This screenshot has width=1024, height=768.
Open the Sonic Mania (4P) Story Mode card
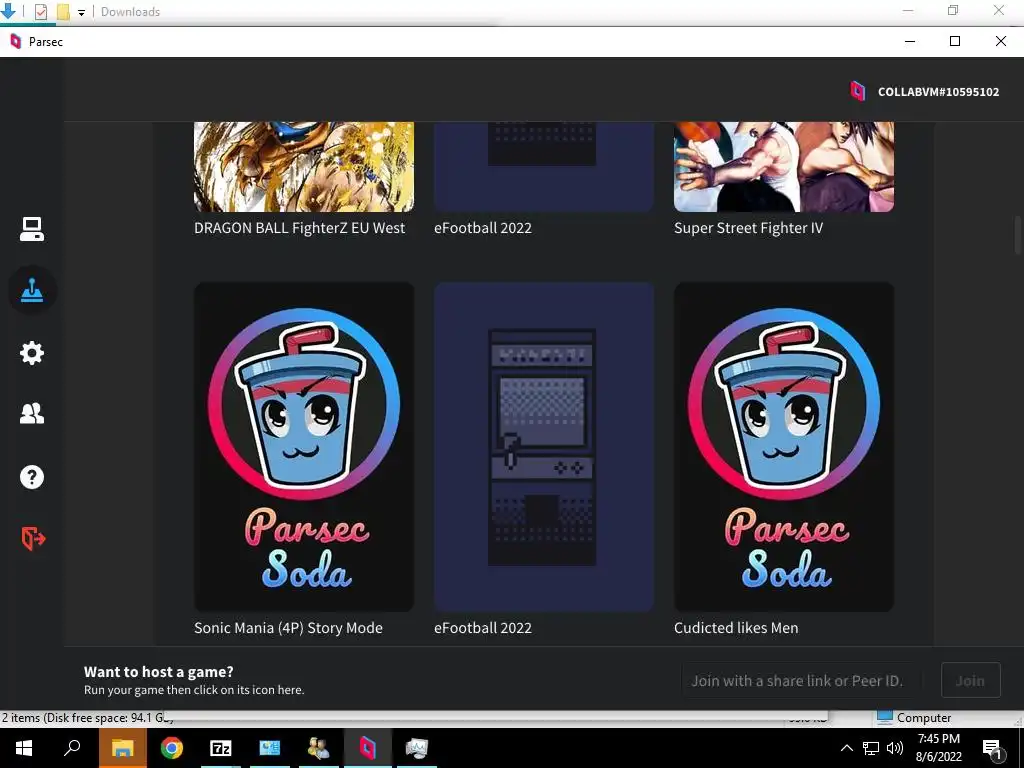coord(304,447)
